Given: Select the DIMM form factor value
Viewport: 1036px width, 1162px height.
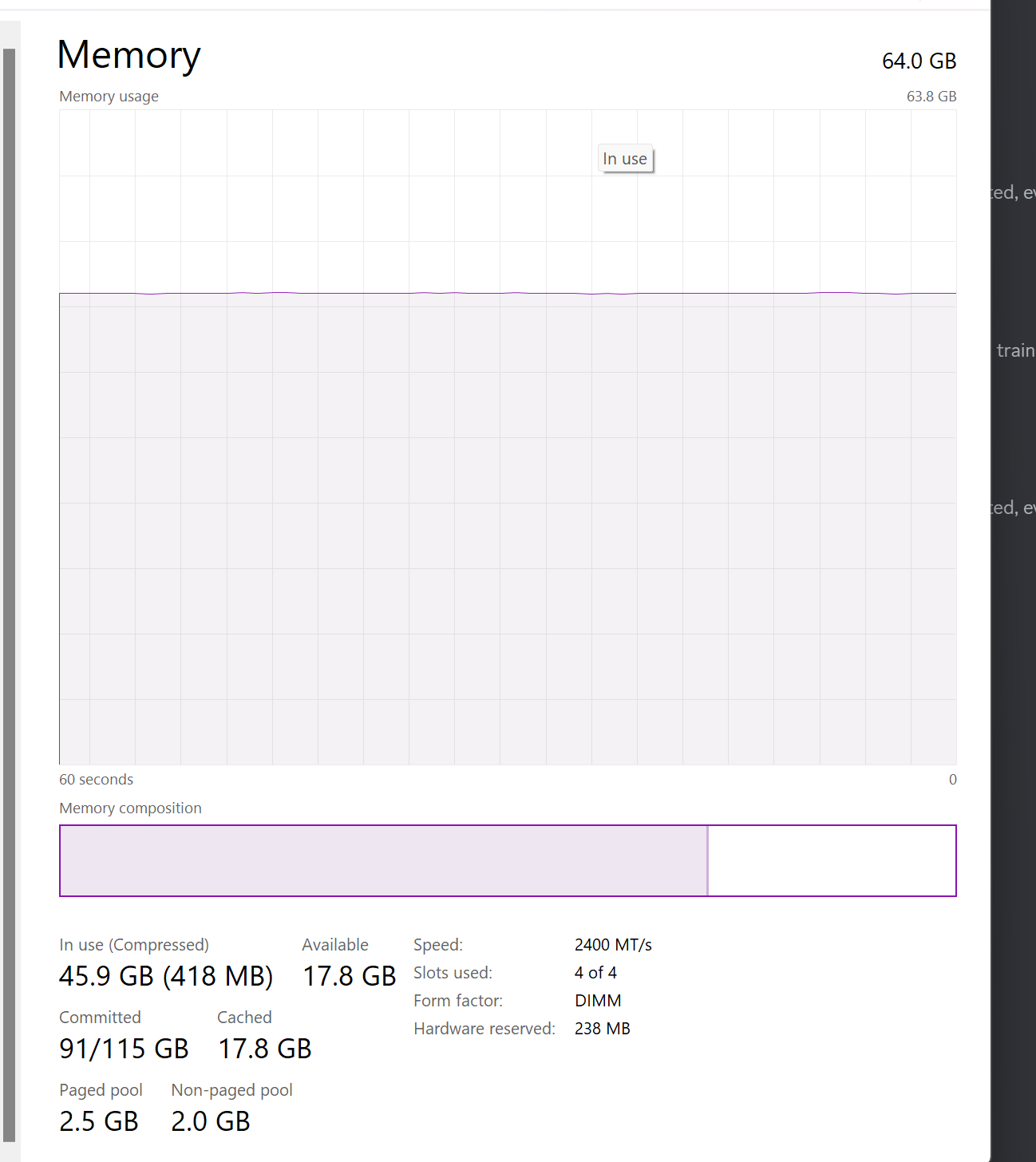Looking at the screenshot, I should [x=598, y=1000].
